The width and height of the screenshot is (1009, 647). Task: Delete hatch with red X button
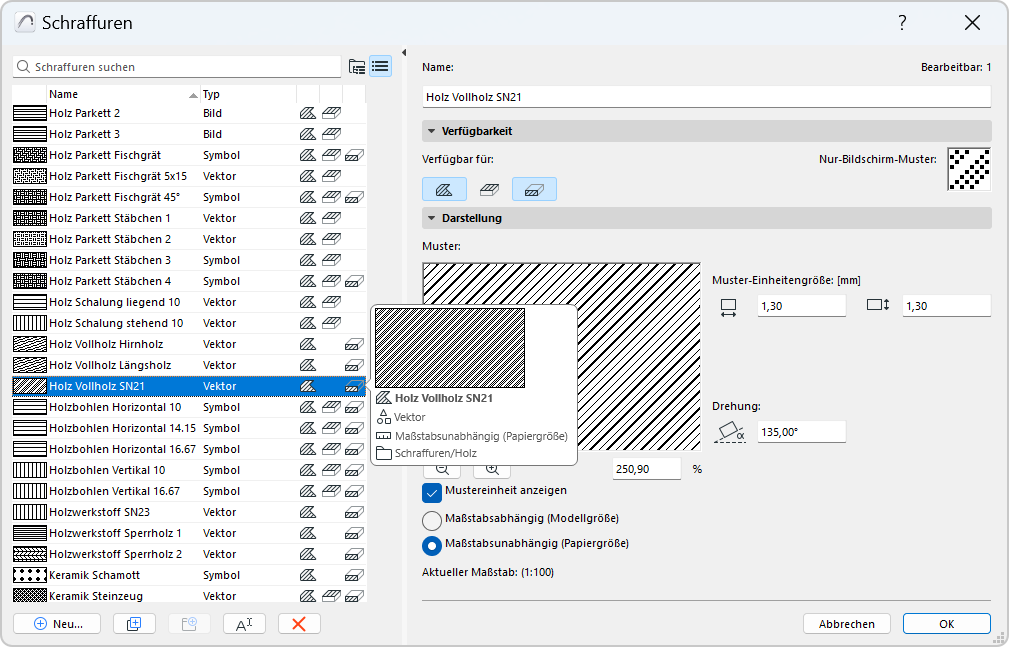[x=299, y=623]
